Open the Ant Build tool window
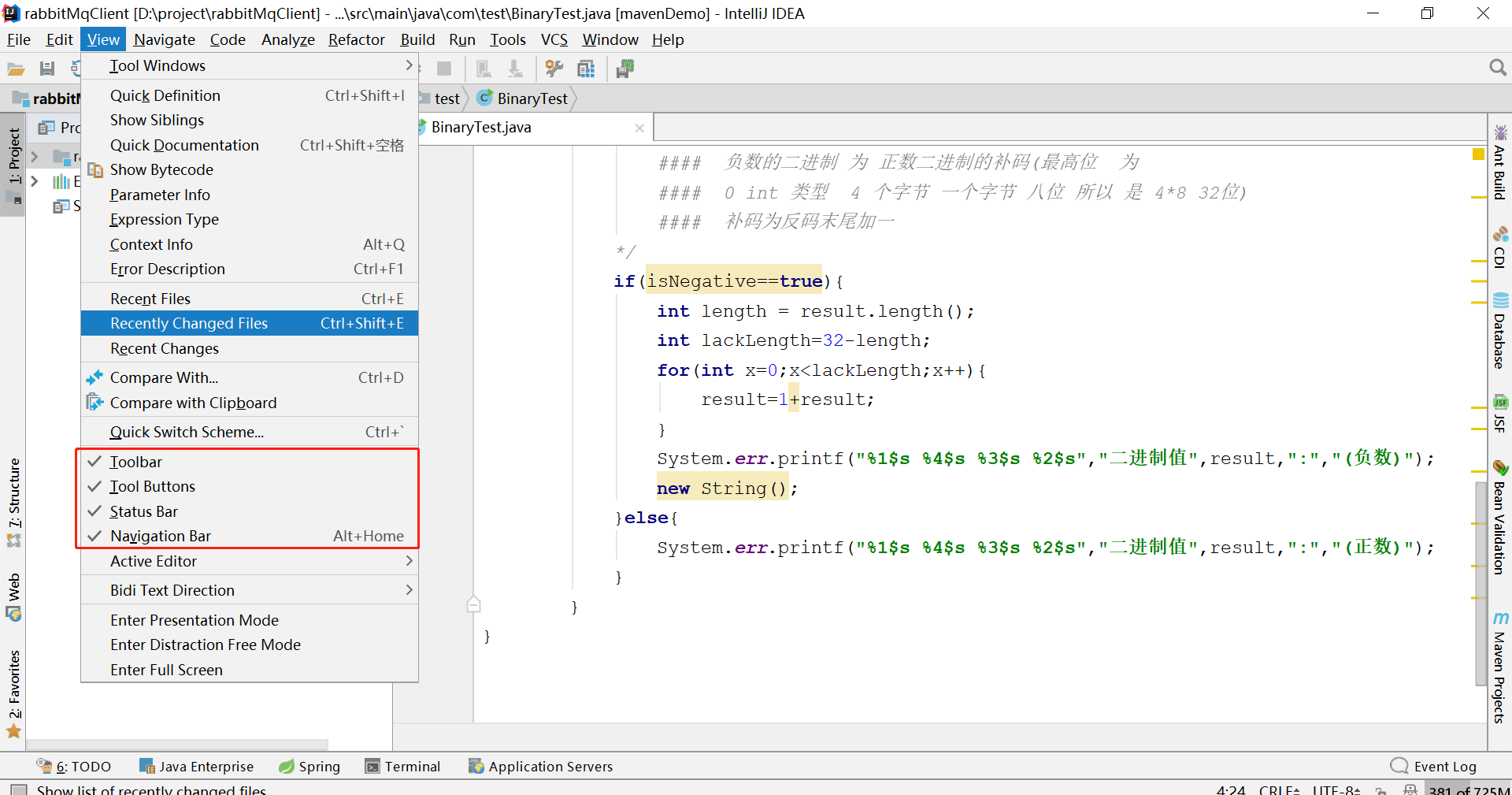Viewport: 1512px width, 795px height. tap(1499, 162)
